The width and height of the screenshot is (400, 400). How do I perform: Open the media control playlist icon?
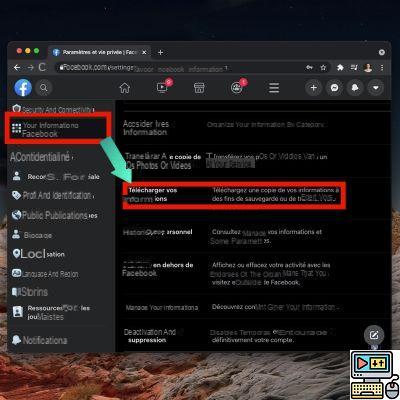pyautogui.click(x=354, y=68)
